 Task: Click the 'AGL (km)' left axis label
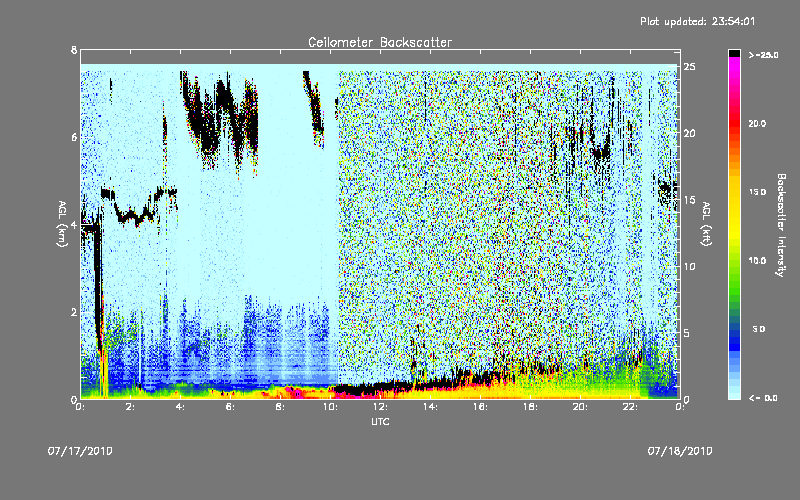62,224
